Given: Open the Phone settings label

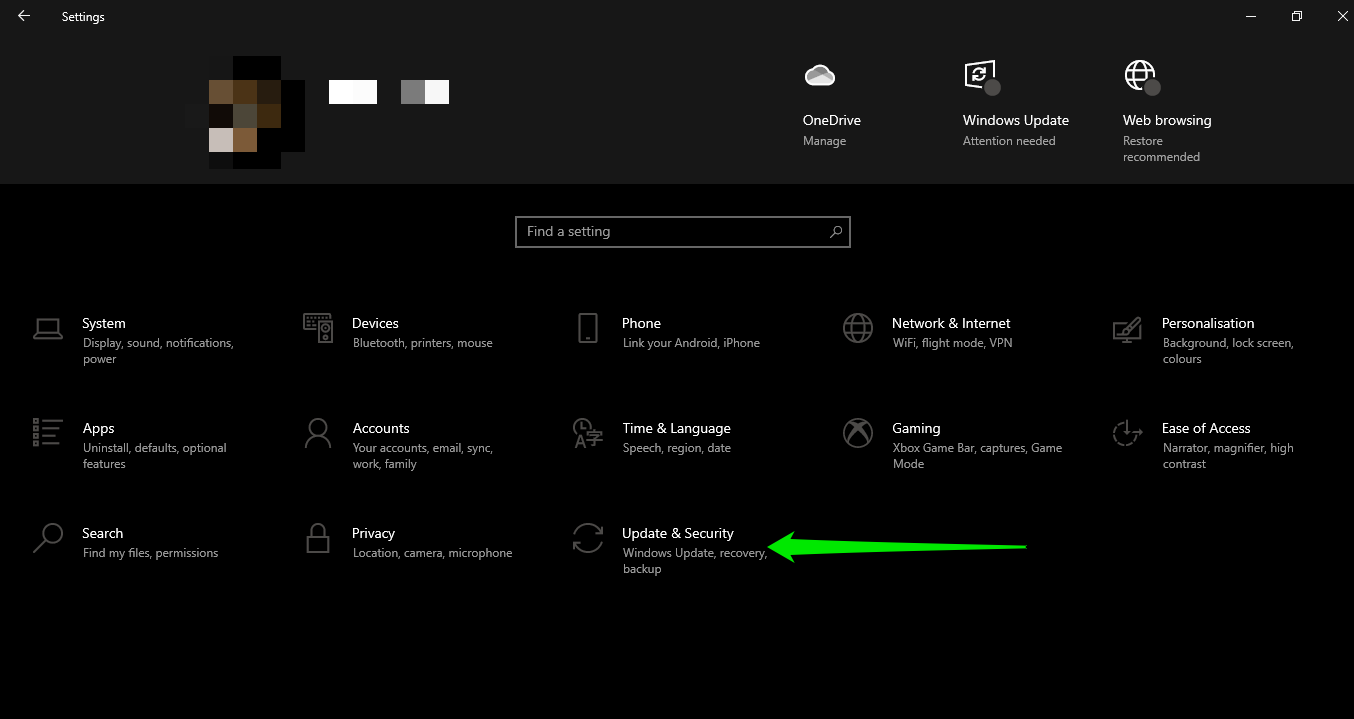Looking at the screenshot, I should (641, 323).
